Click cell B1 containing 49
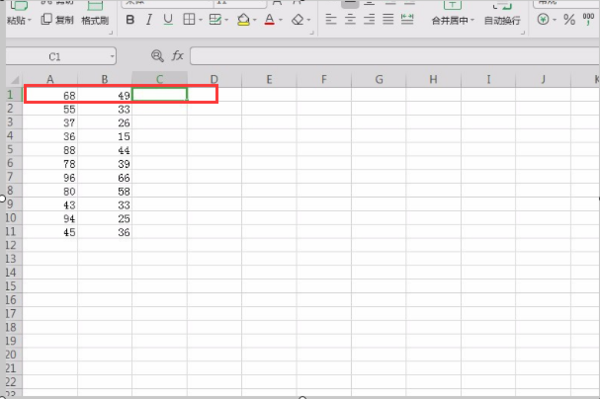 click(x=105, y=95)
